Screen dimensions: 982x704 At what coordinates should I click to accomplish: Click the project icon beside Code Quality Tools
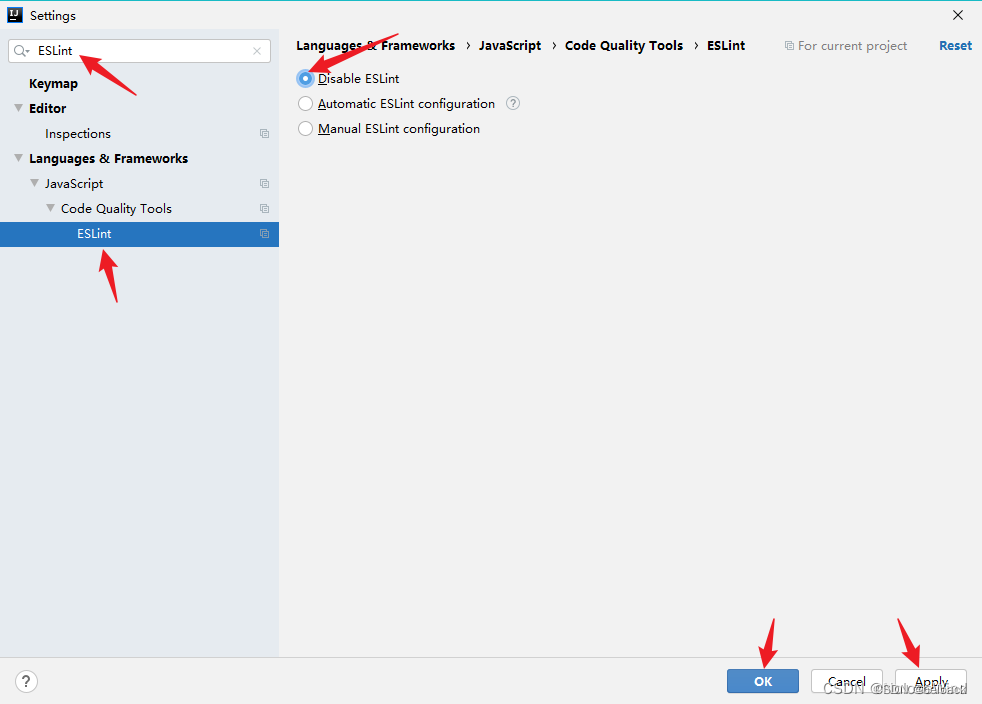(264, 209)
